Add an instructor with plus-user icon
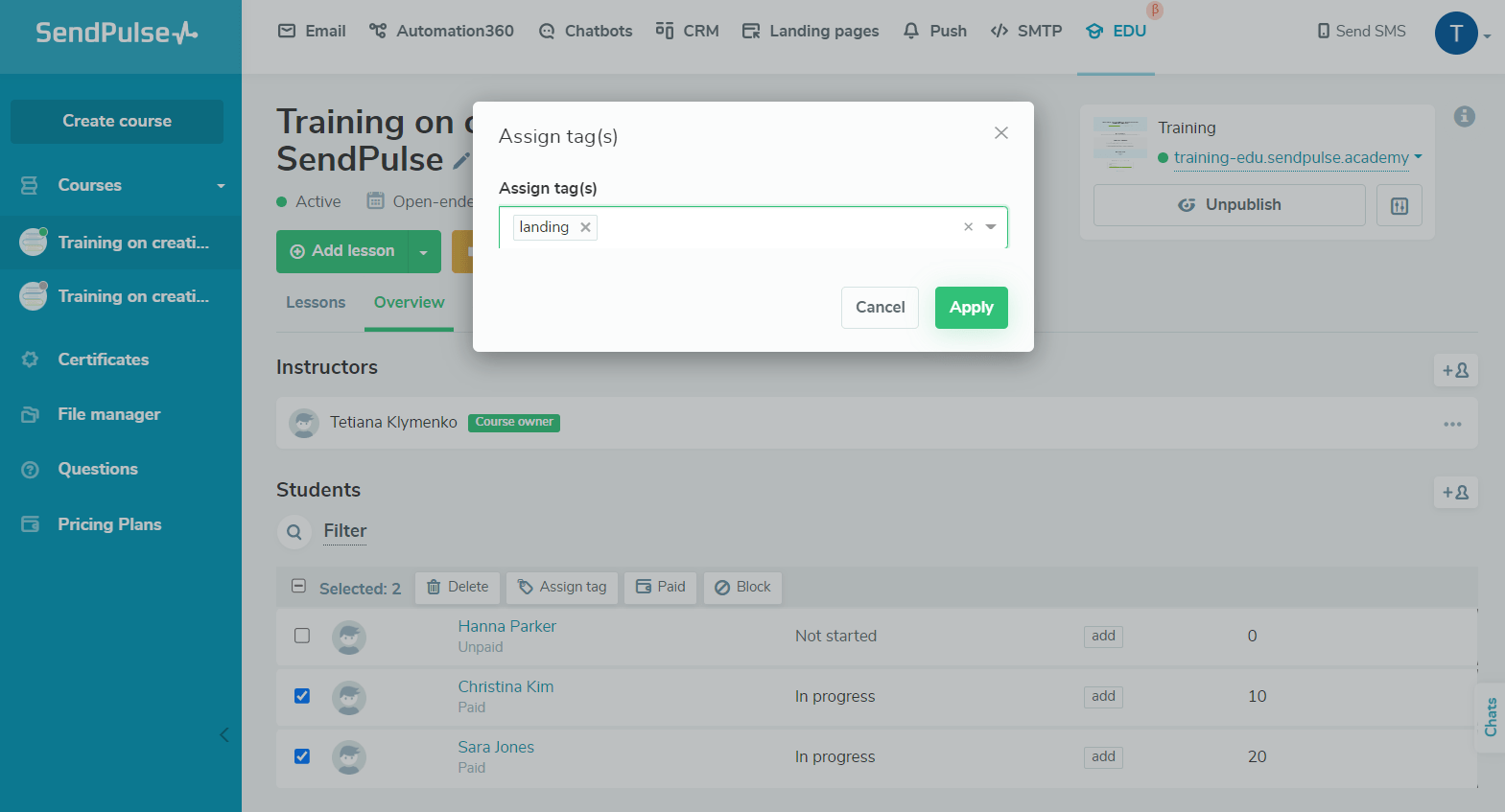Image resolution: width=1505 pixels, height=812 pixels. [x=1455, y=370]
